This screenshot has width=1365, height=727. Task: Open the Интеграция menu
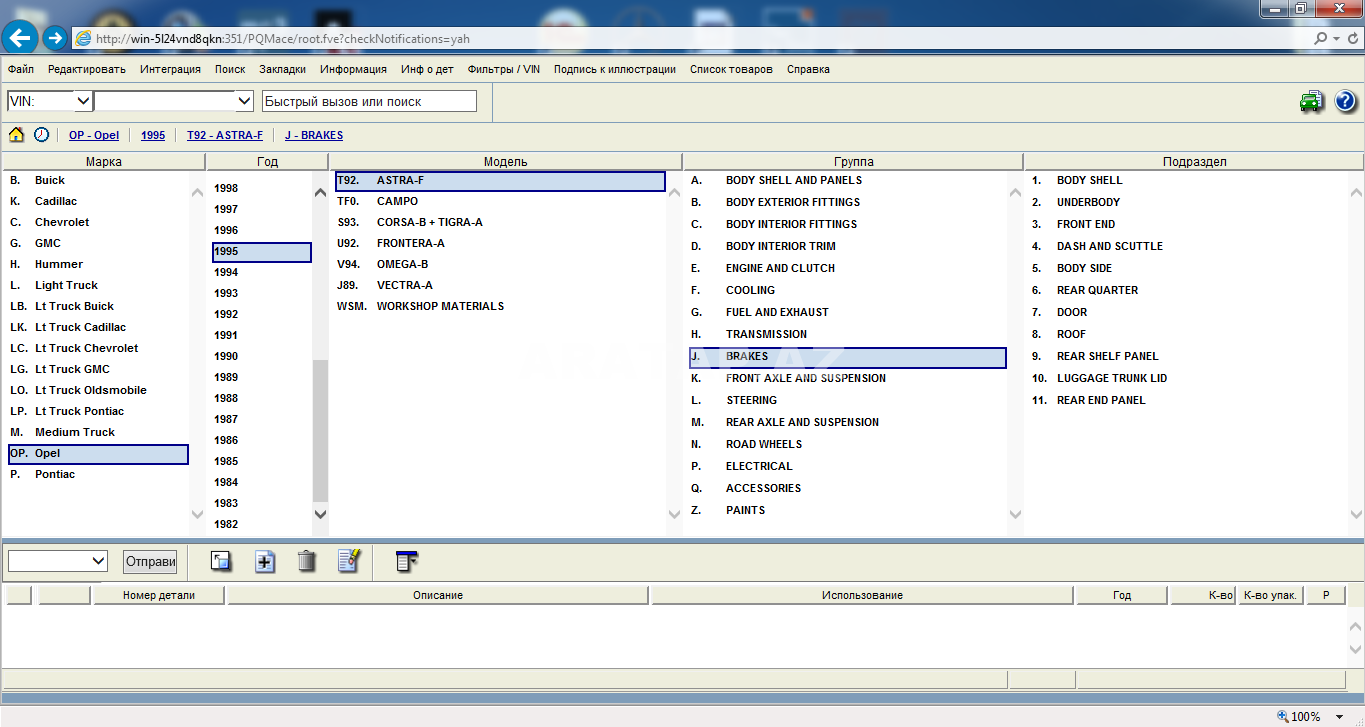(170, 69)
